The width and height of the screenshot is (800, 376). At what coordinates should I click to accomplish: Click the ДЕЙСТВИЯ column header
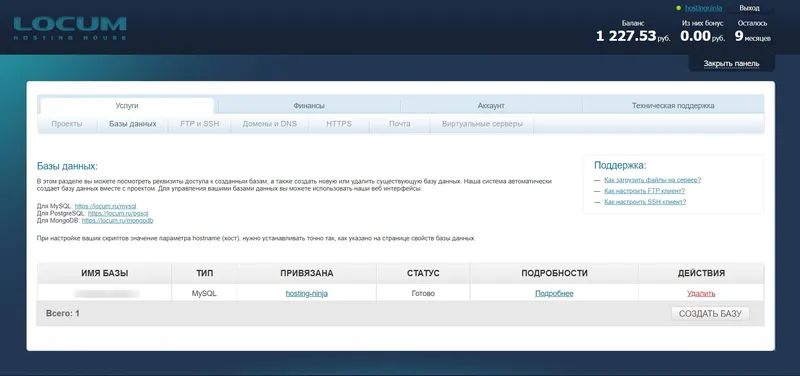pos(701,273)
